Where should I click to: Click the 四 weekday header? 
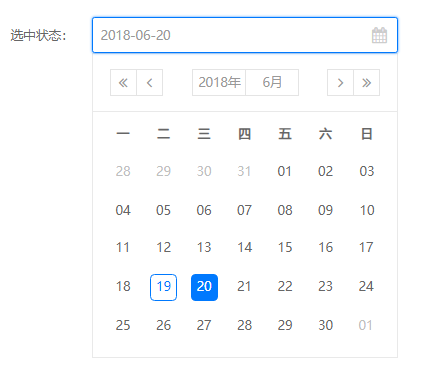click(244, 134)
